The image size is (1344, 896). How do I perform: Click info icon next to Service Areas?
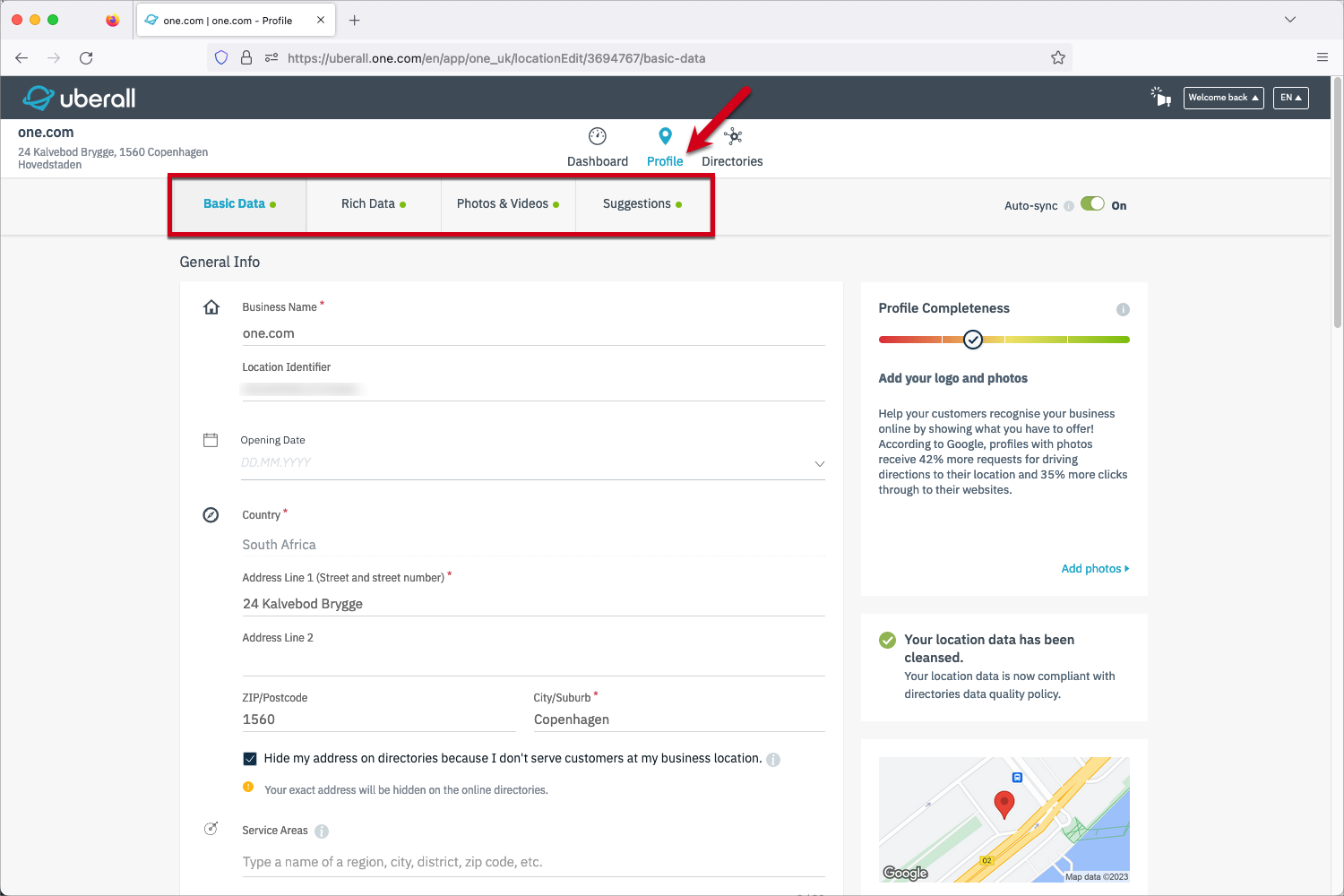pyautogui.click(x=322, y=831)
